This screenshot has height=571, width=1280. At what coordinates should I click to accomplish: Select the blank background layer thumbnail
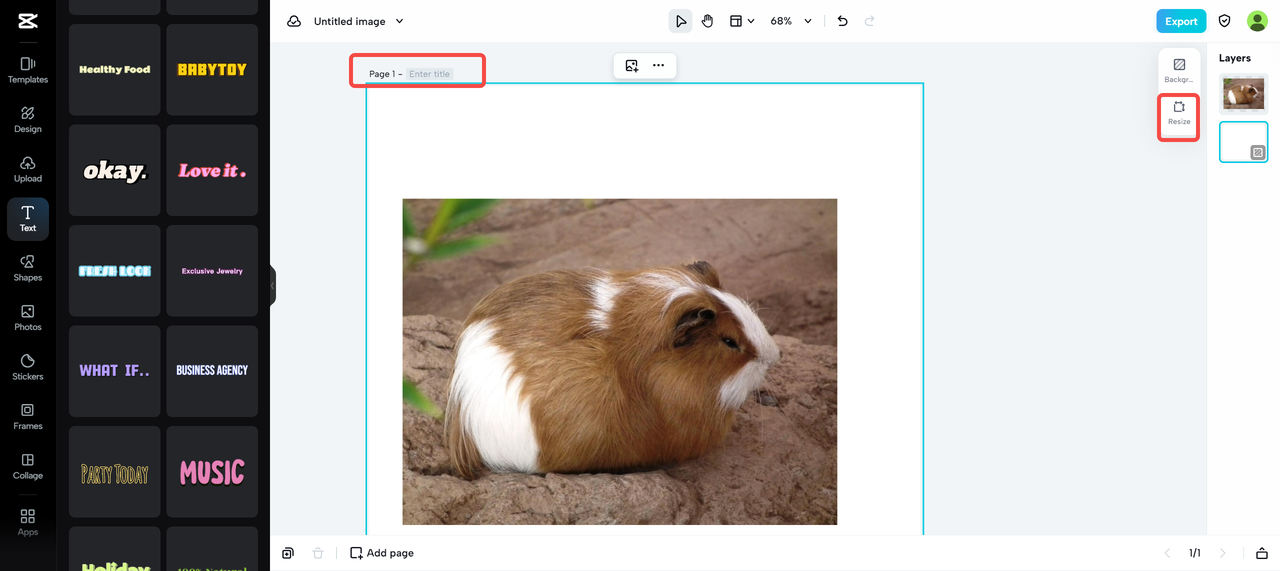pos(1243,142)
